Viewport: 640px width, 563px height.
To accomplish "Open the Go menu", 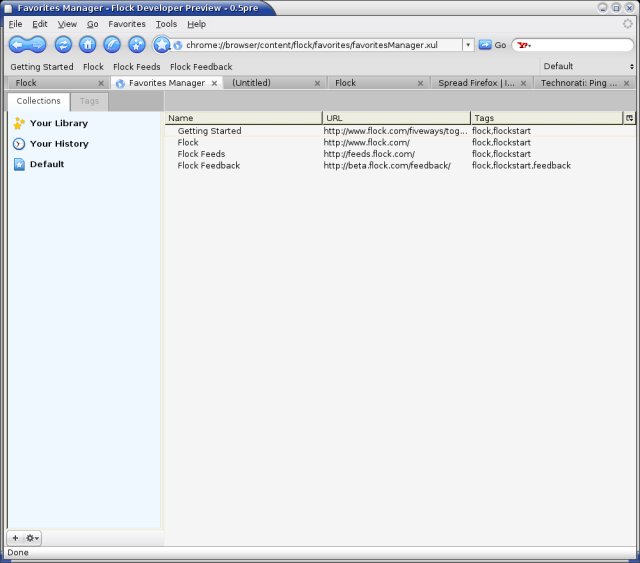I will (92, 24).
